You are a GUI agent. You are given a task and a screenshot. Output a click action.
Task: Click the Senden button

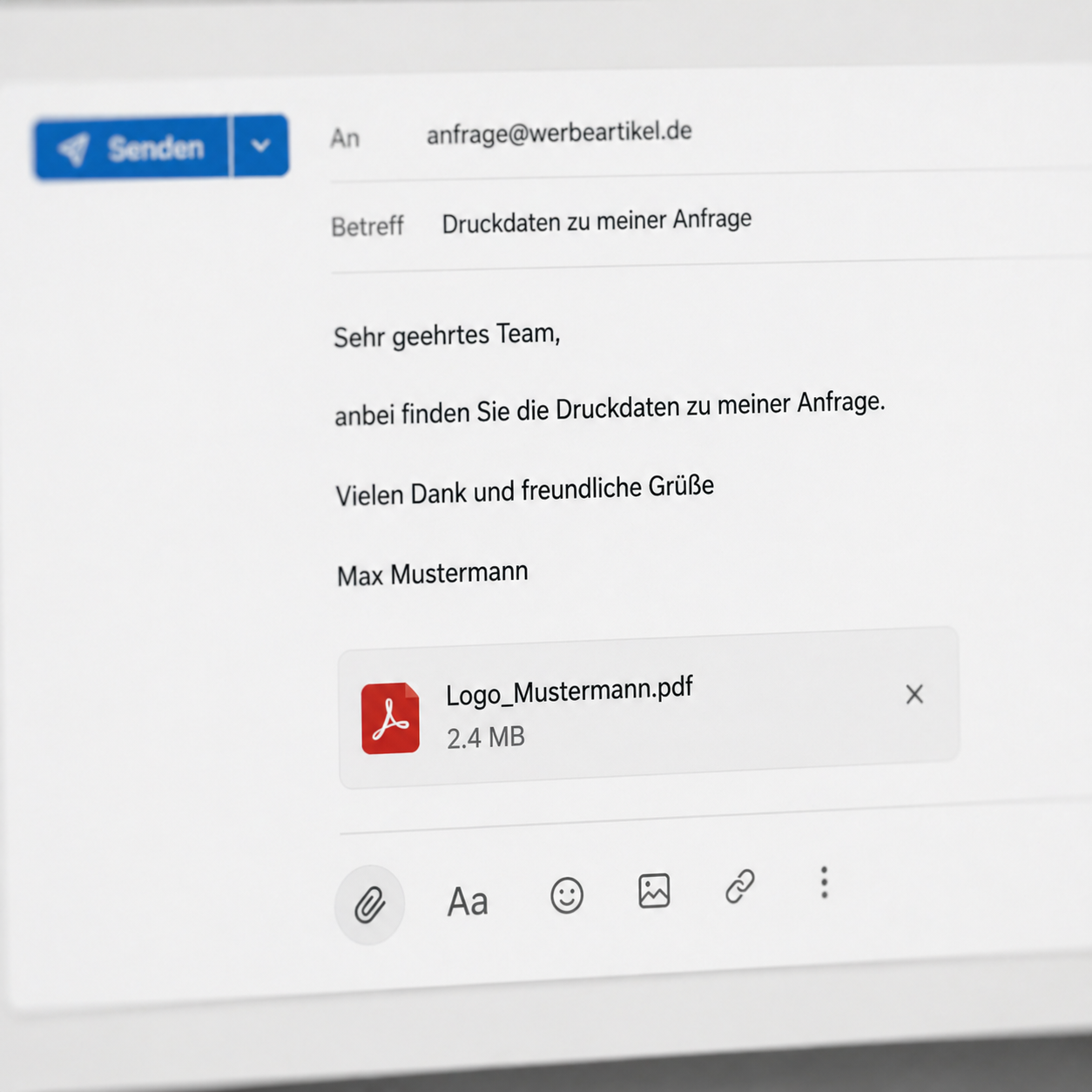click(131, 149)
